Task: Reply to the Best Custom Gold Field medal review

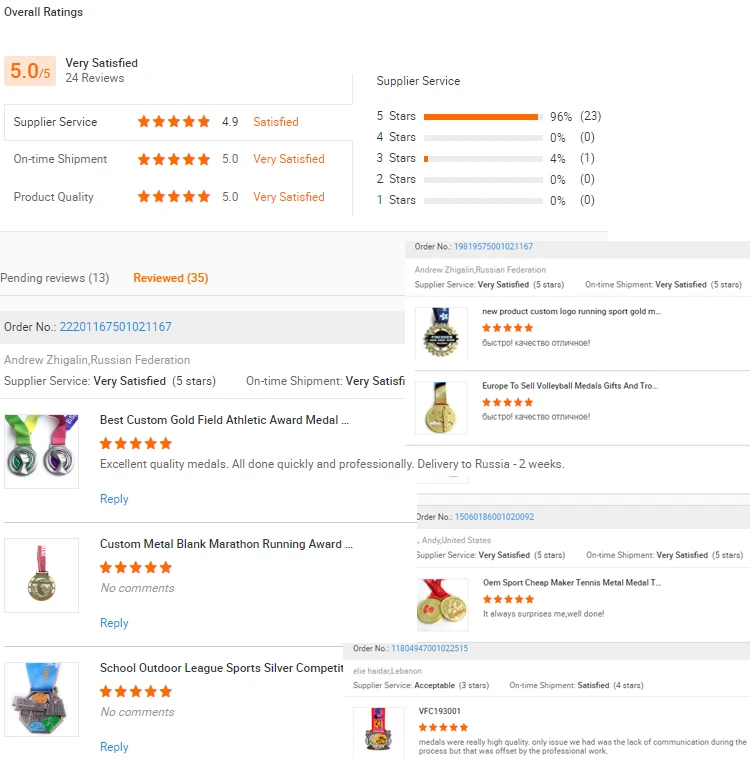Action: (114, 499)
